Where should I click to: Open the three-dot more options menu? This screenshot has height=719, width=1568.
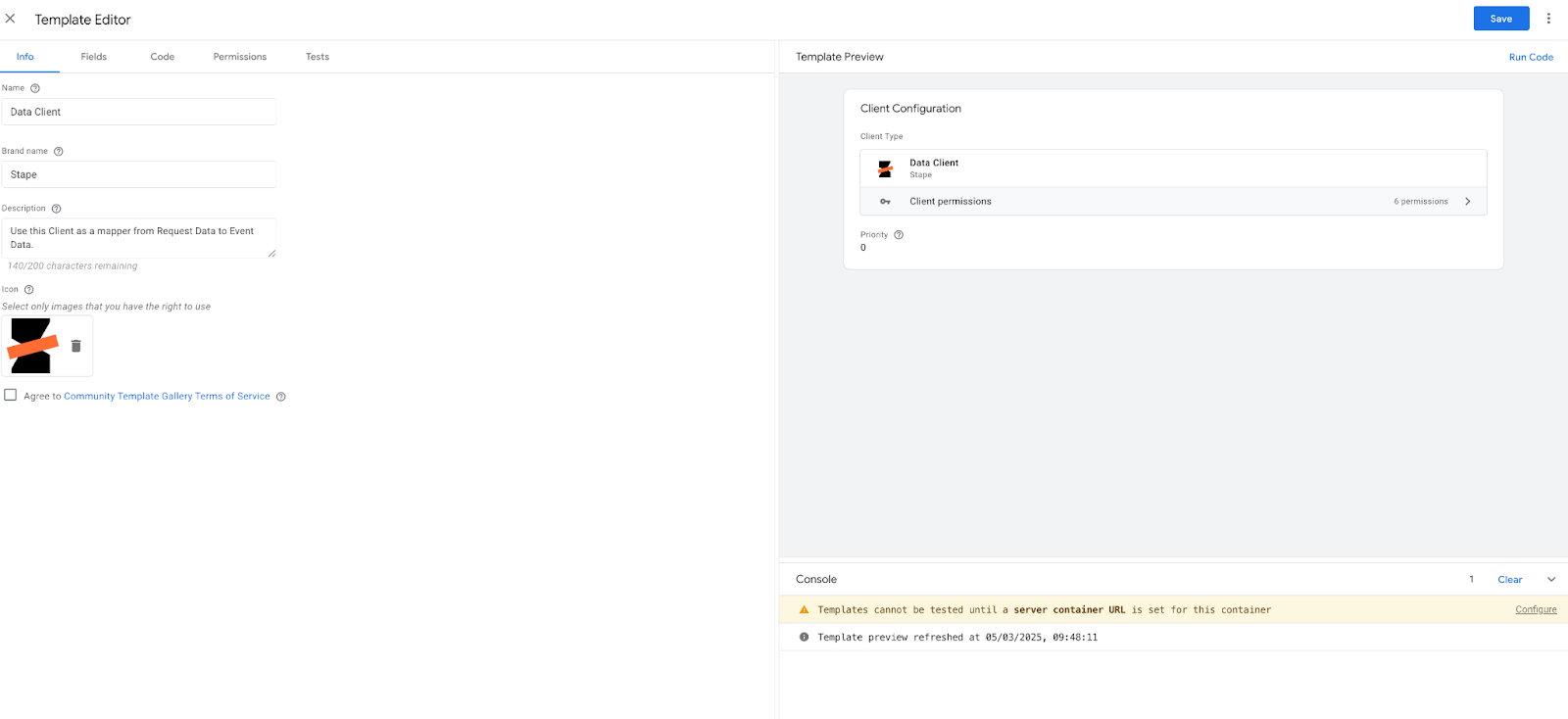click(x=1548, y=19)
